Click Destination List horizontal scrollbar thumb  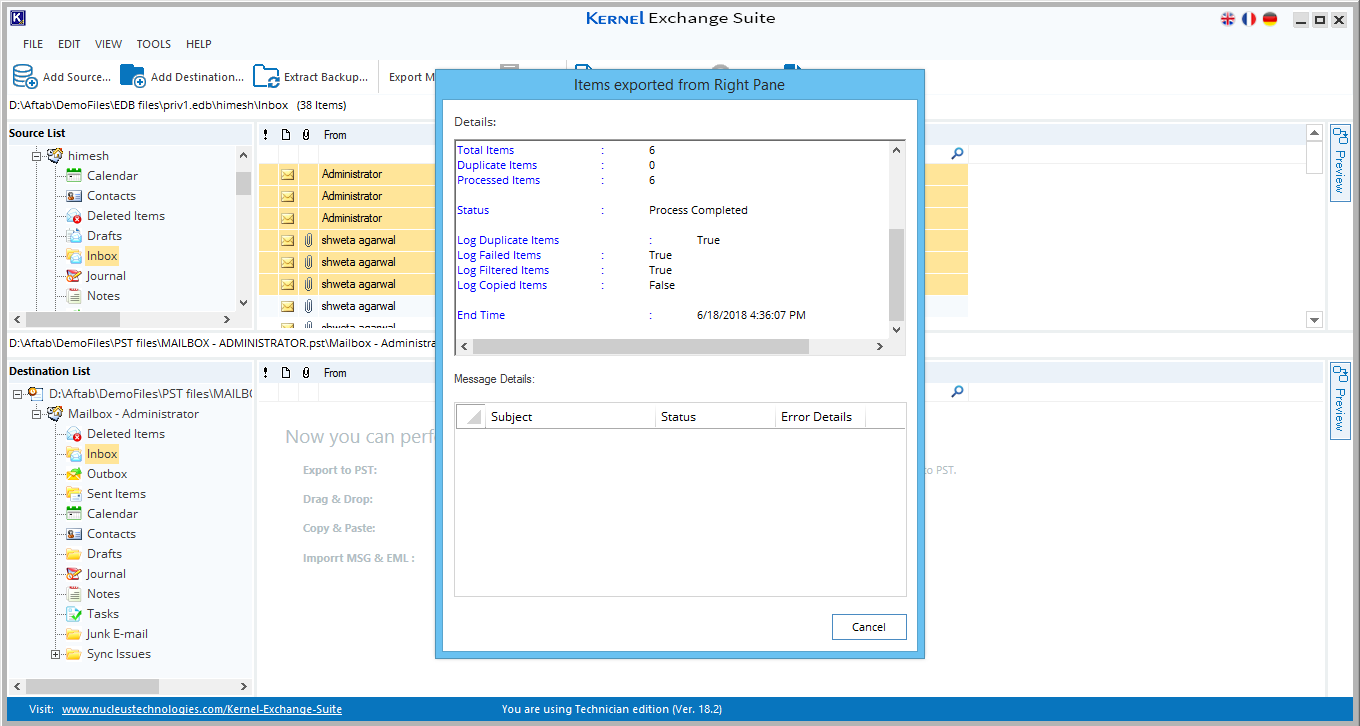[x=92, y=686]
